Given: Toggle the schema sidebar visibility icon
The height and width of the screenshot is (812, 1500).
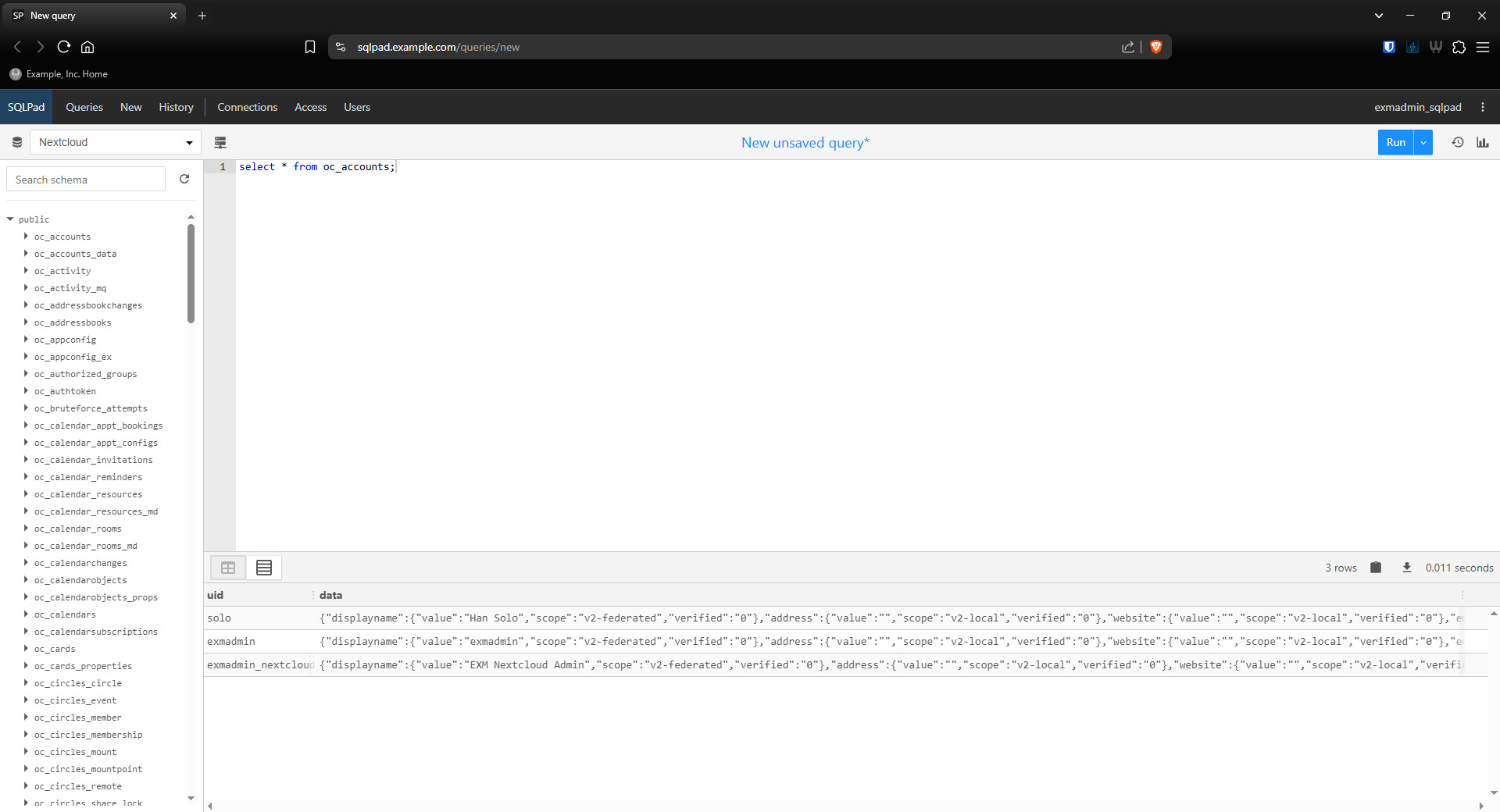Looking at the screenshot, I should pos(220,142).
